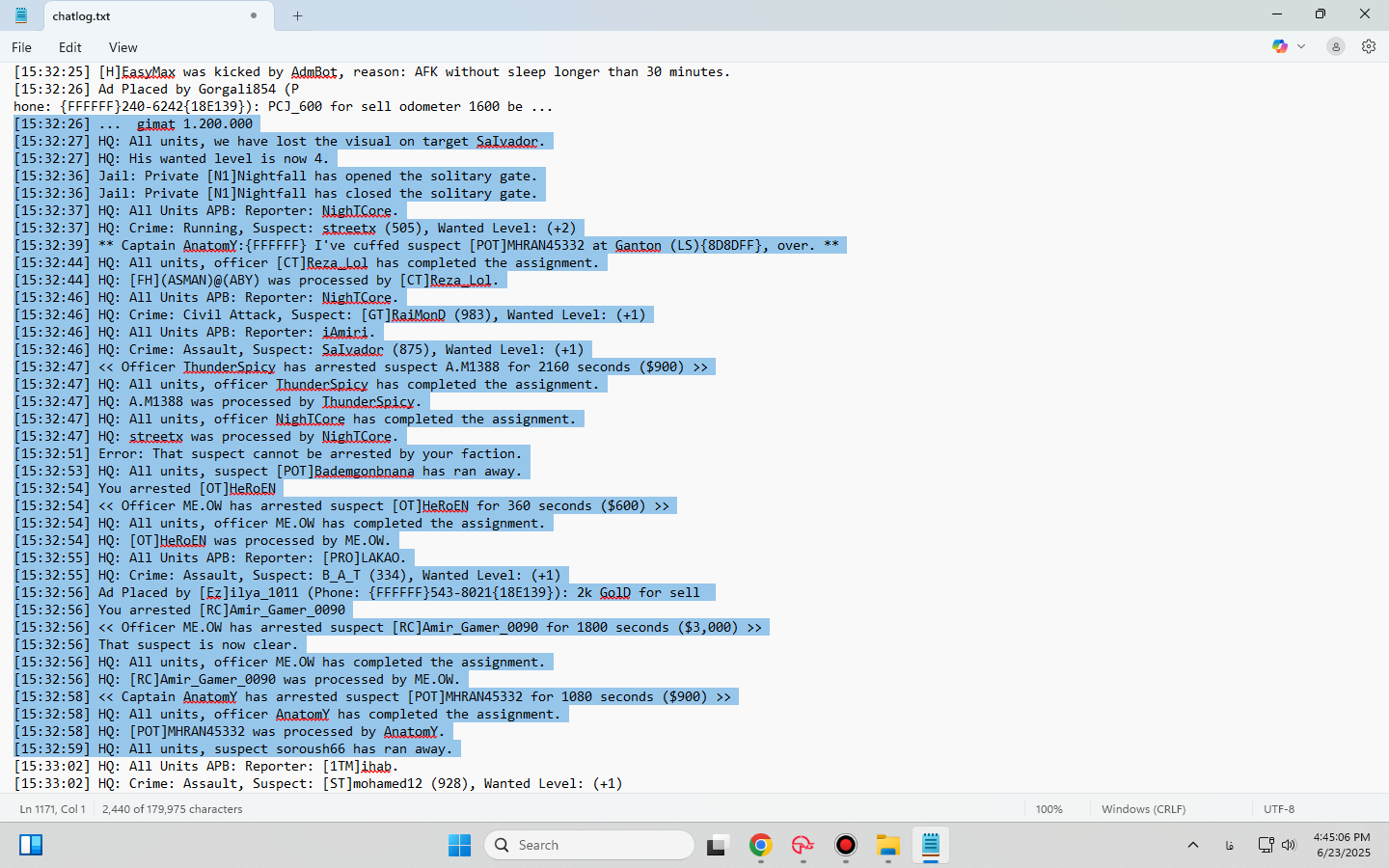Open Task View from the taskbar
The image size is (1389, 868).
(717, 846)
